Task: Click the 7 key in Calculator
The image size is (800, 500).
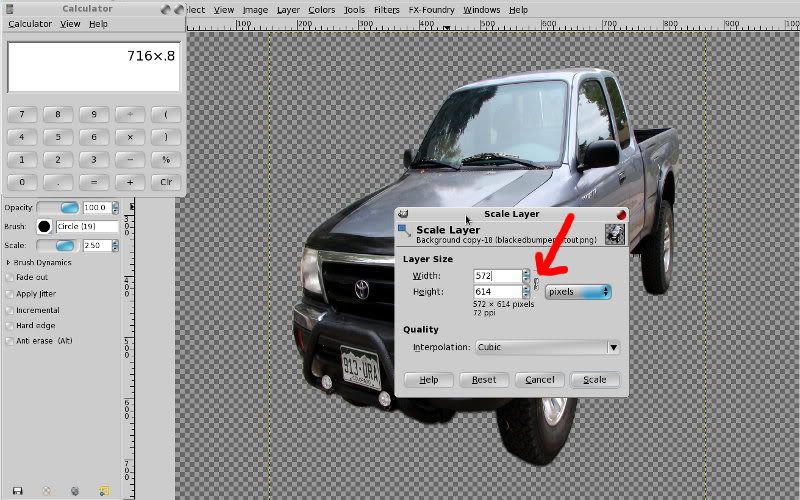Action: [x=22, y=115]
